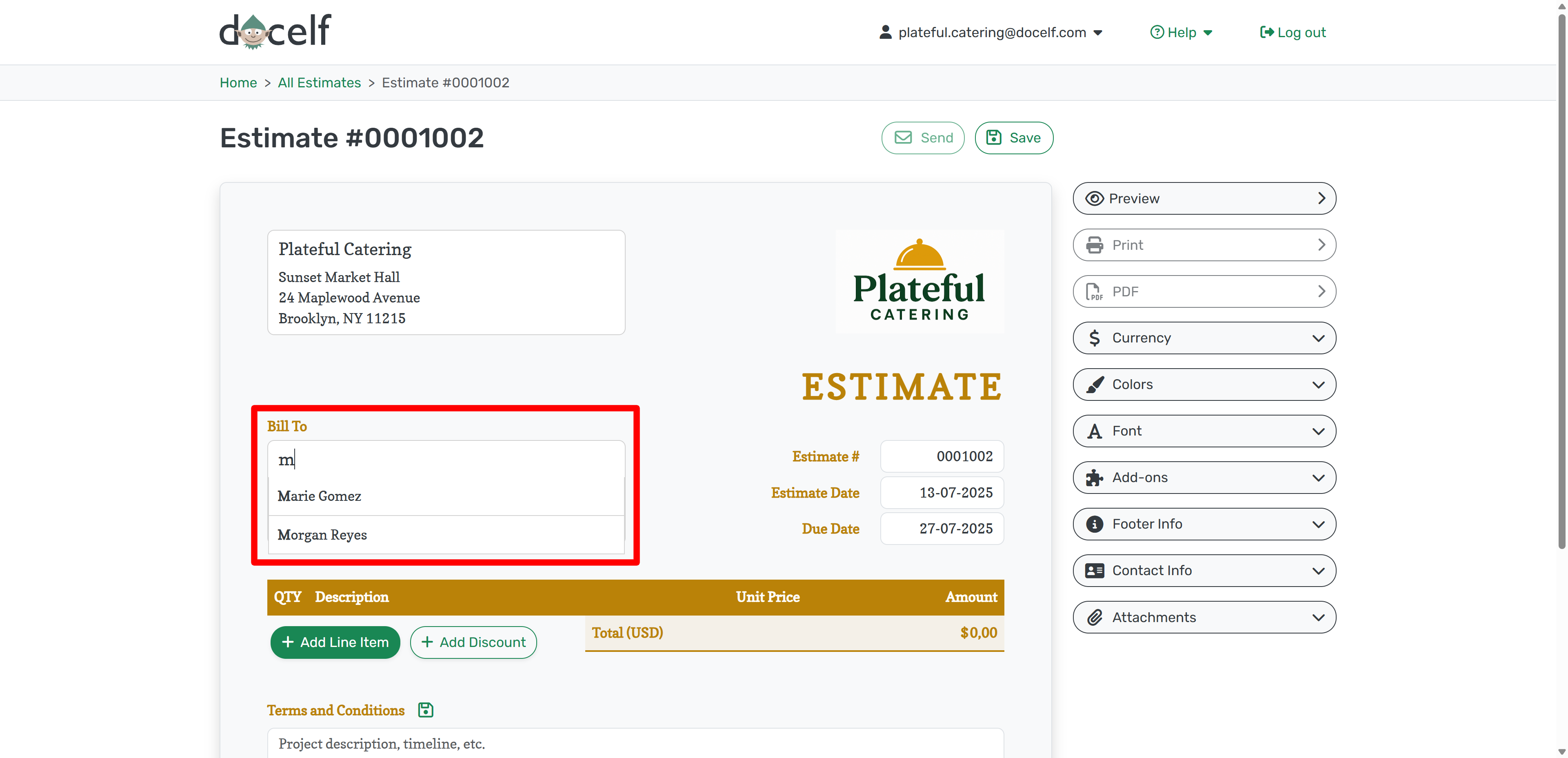Click the docelf elf logo
Screen dimensions: 1568x758
pos(275,32)
